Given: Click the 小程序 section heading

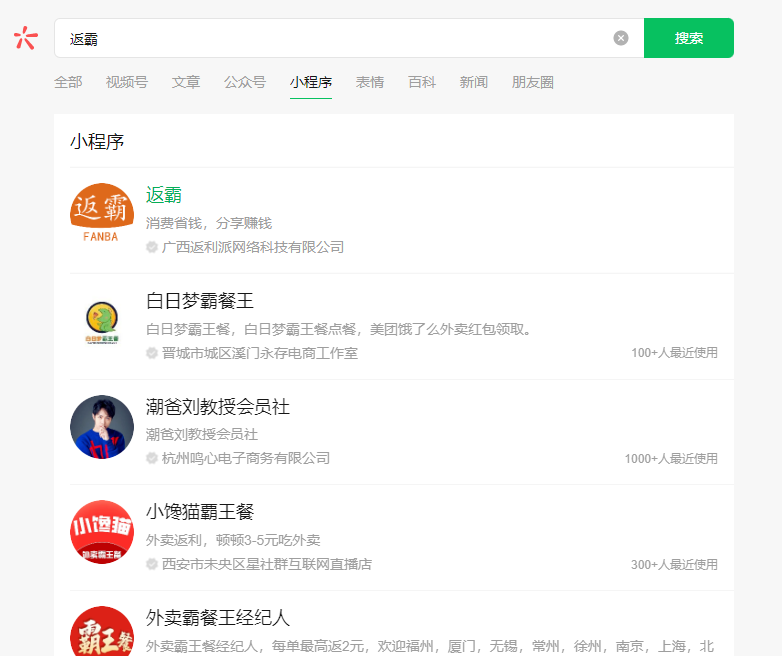Looking at the screenshot, I should tap(97, 141).
